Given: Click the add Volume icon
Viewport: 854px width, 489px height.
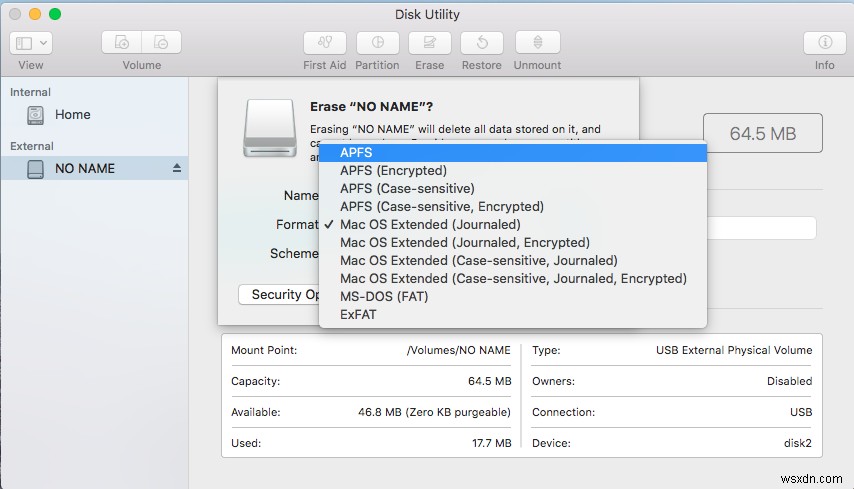Looking at the screenshot, I should point(121,42).
